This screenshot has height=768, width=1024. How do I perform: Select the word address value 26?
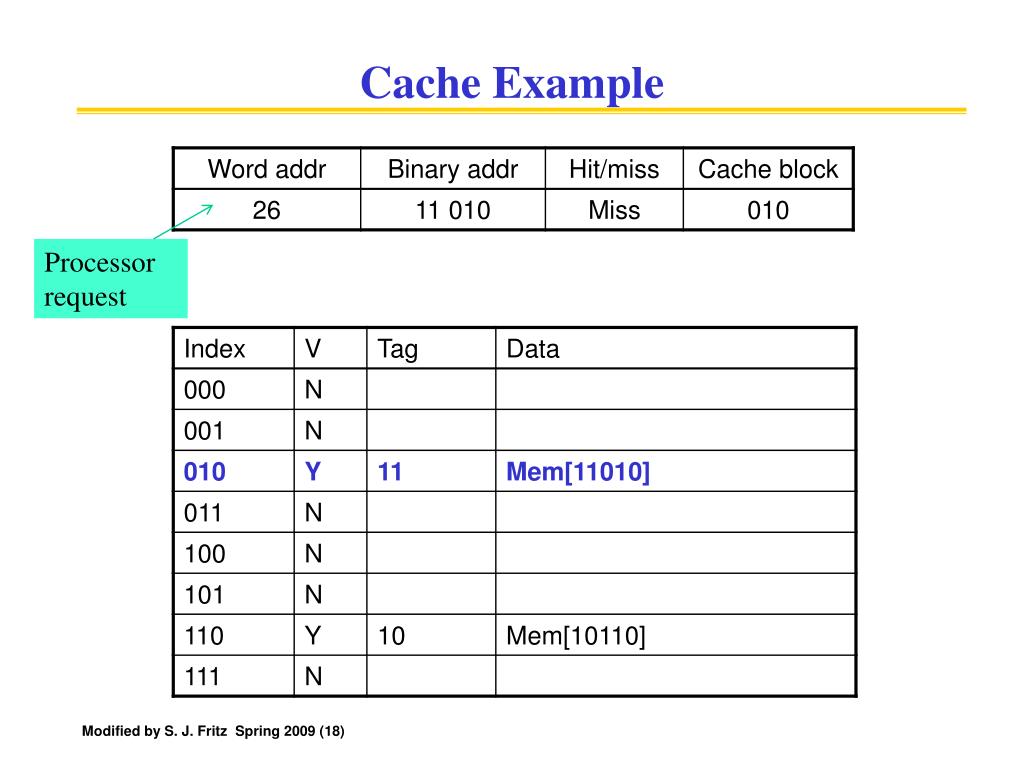coord(266,210)
